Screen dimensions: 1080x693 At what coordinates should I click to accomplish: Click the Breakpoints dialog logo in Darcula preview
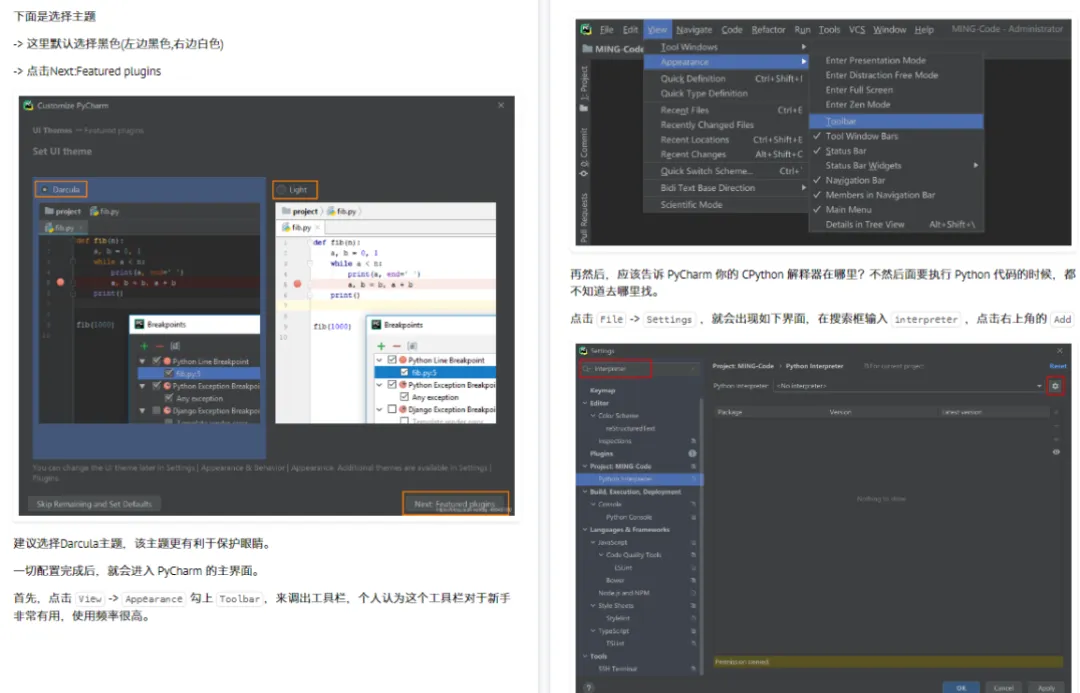pyautogui.click(x=139, y=324)
